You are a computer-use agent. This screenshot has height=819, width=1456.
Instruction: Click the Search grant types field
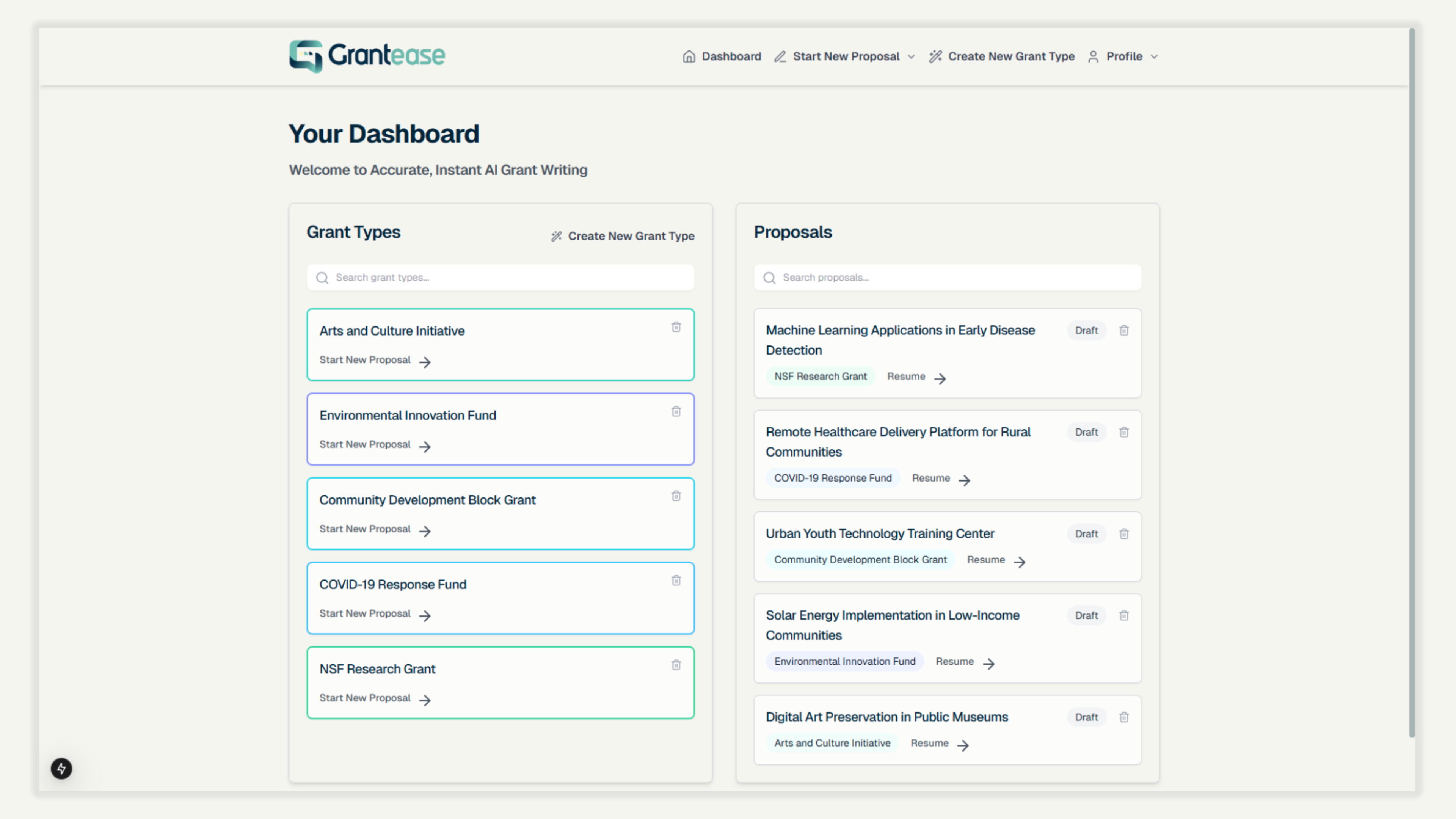500,278
